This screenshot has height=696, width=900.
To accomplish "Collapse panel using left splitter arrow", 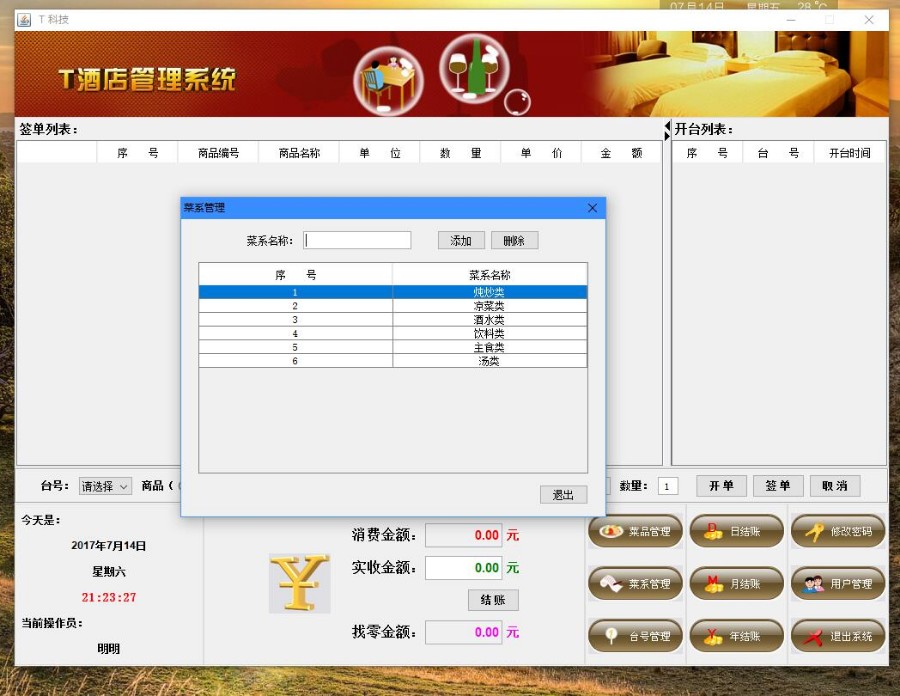I will click(x=667, y=126).
